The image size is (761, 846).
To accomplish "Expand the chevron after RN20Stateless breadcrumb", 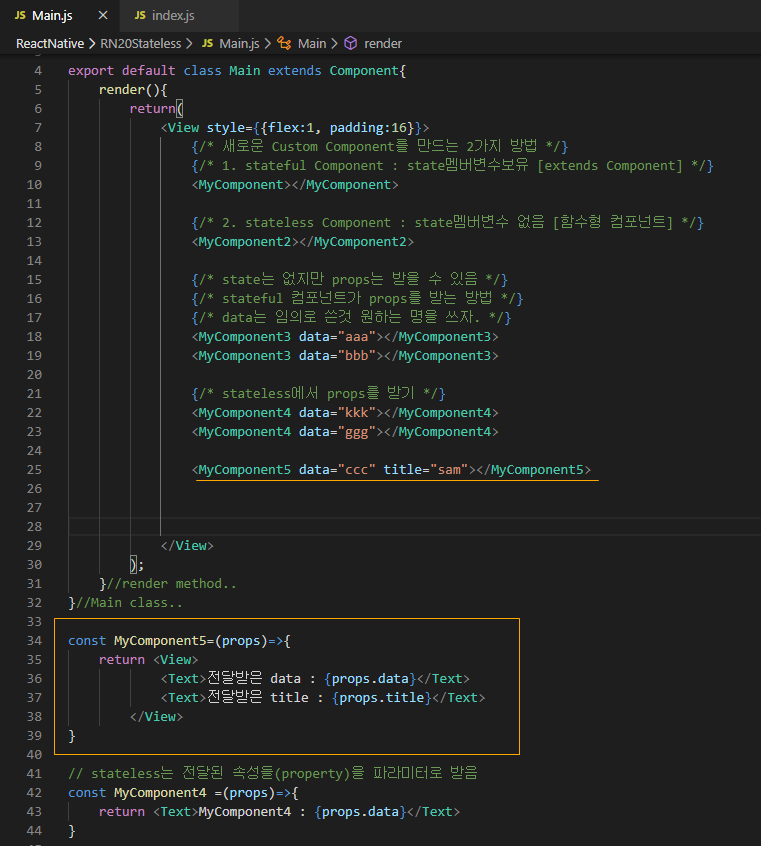I will click(189, 44).
